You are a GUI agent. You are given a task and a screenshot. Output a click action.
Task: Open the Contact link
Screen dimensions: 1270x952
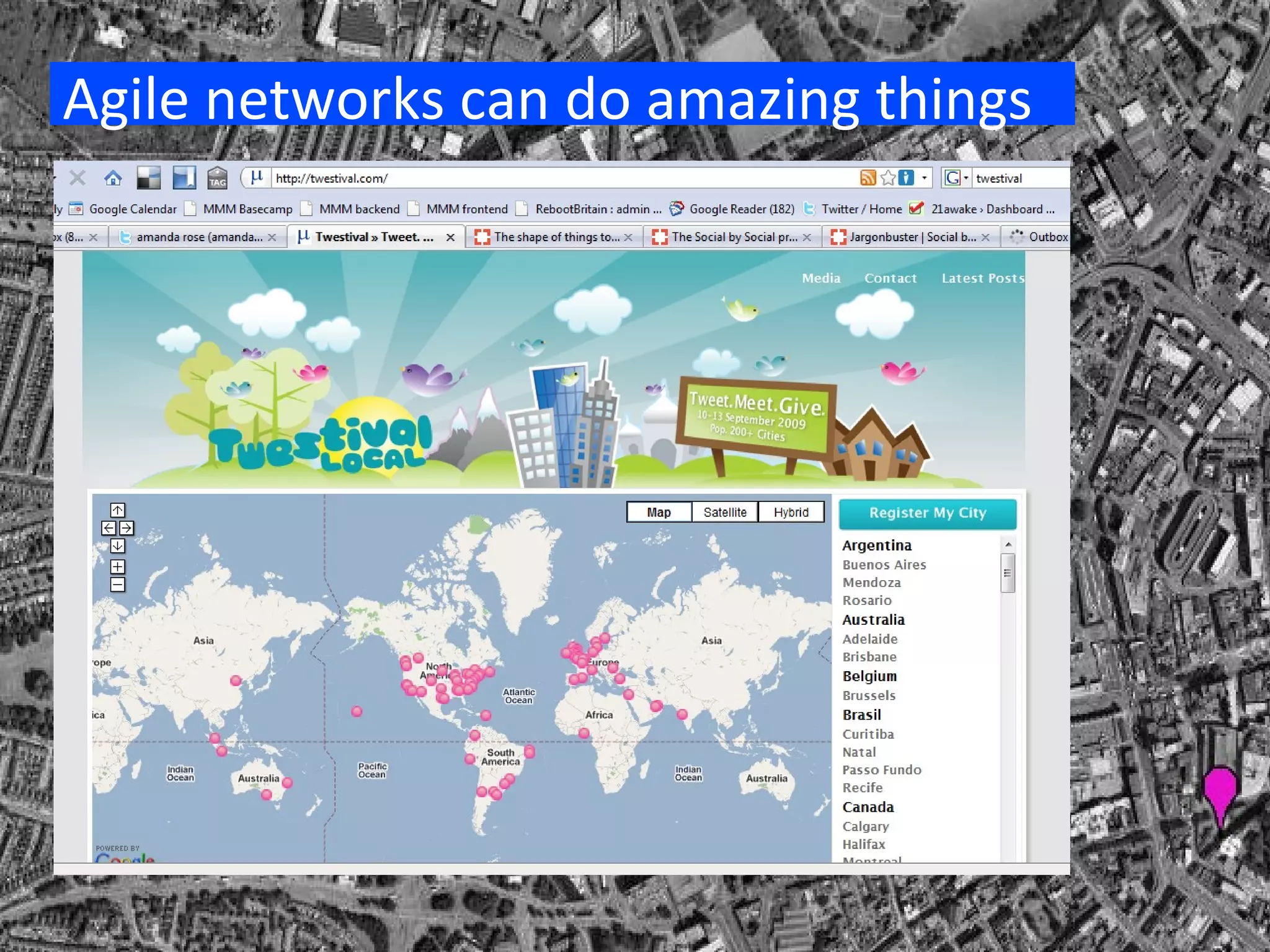[x=890, y=278]
